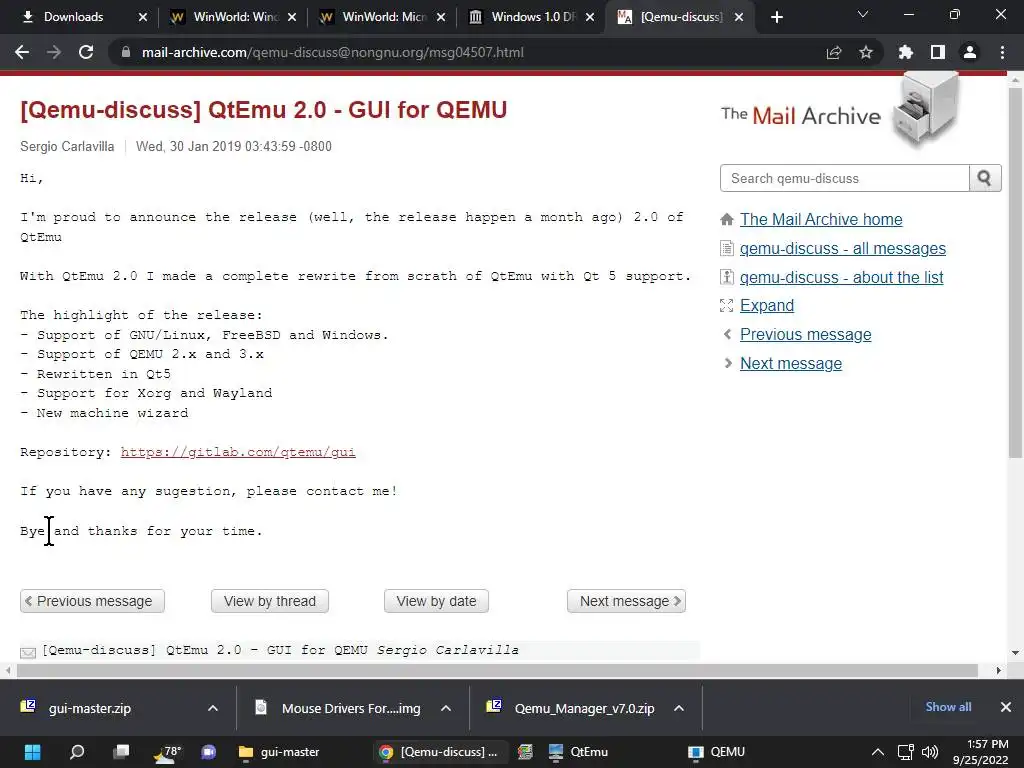Bookmark this page with the star
The width and height of the screenshot is (1024, 768).
click(866, 52)
